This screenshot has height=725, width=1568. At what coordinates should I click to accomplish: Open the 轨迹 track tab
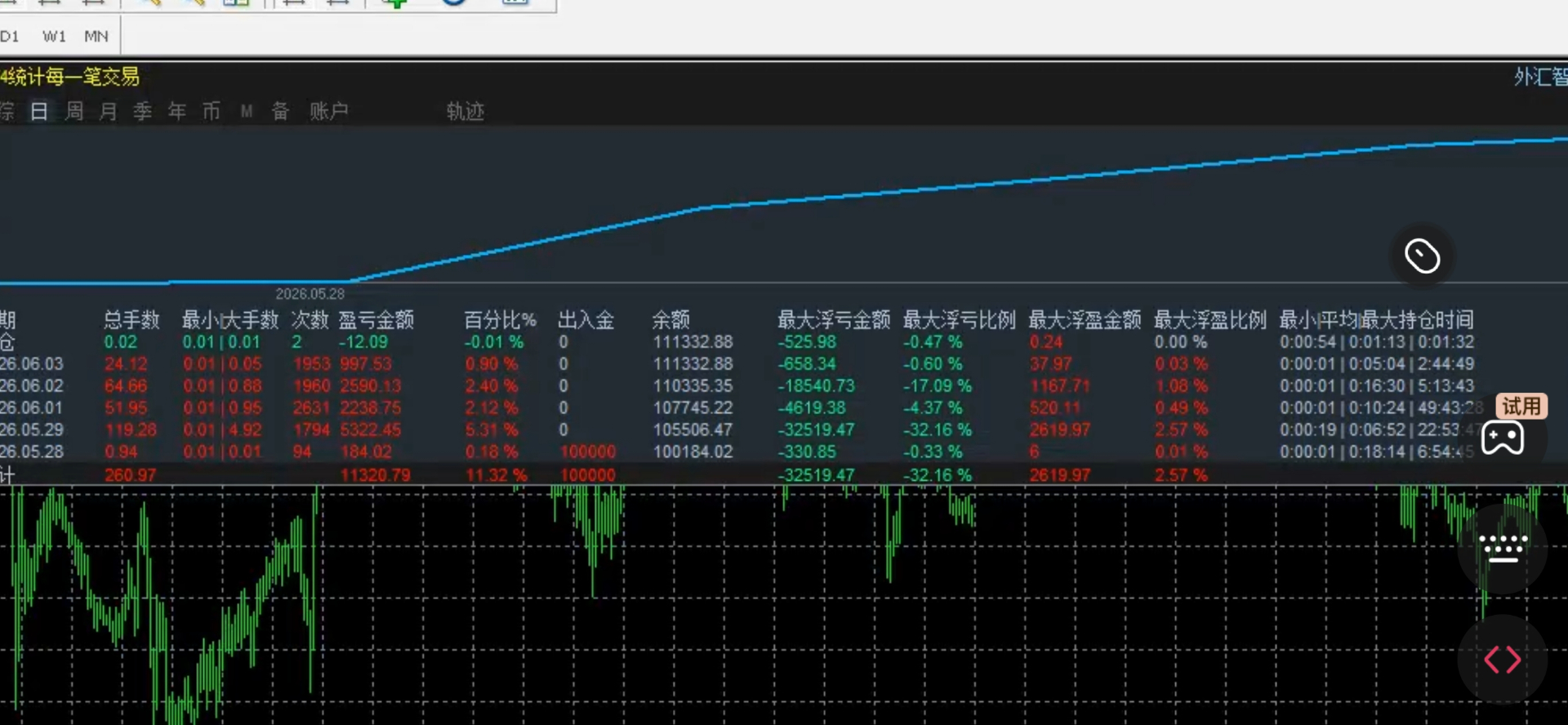pyautogui.click(x=465, y=111)
